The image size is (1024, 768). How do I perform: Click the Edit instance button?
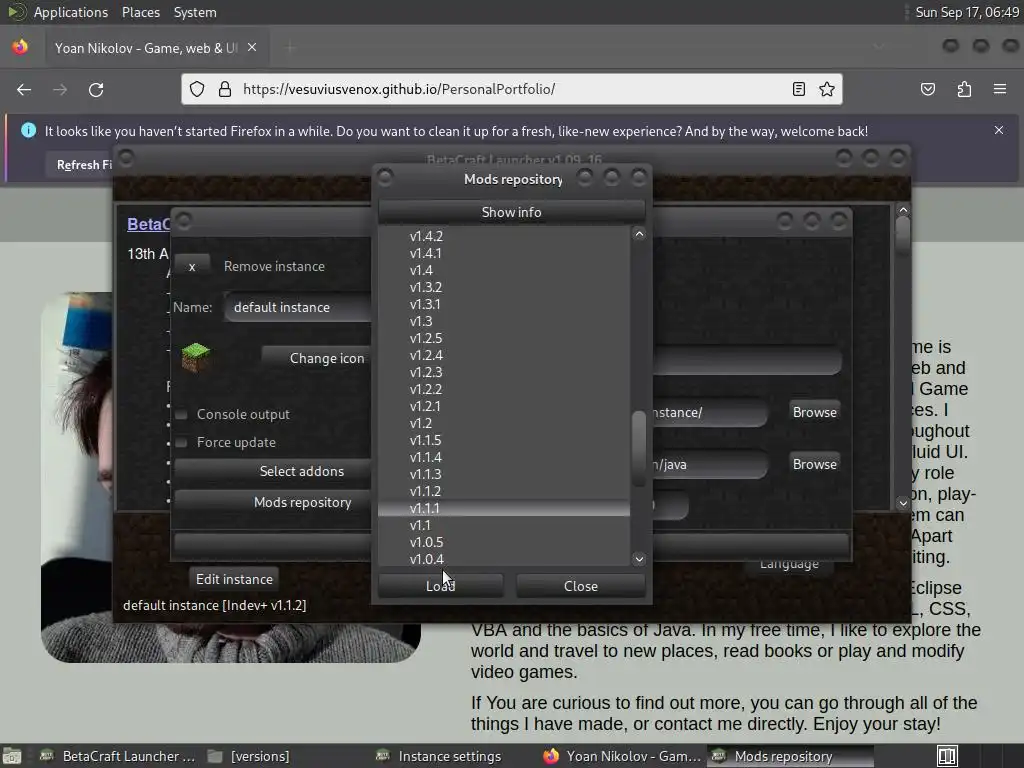pyautogui.click(x=234, y=579)
